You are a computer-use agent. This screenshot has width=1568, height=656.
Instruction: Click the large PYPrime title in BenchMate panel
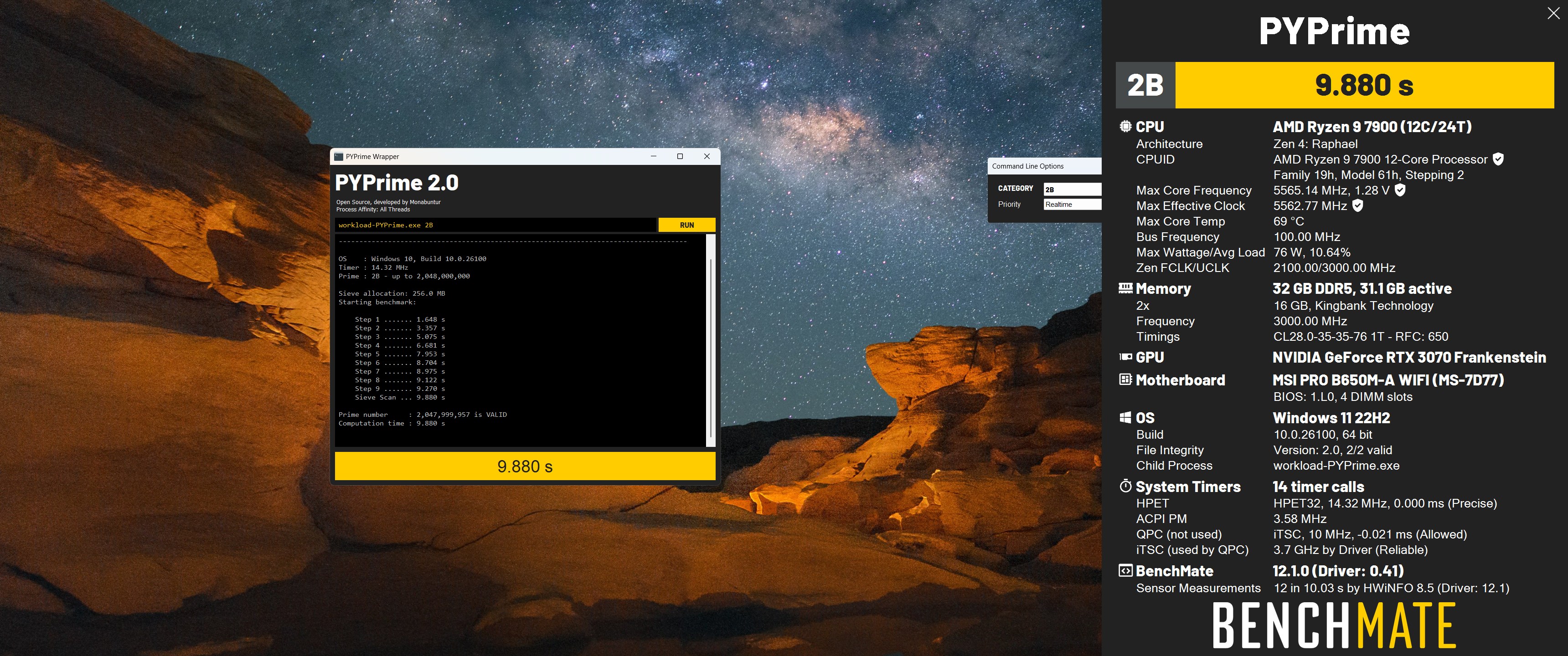[x=1334, y=31]
